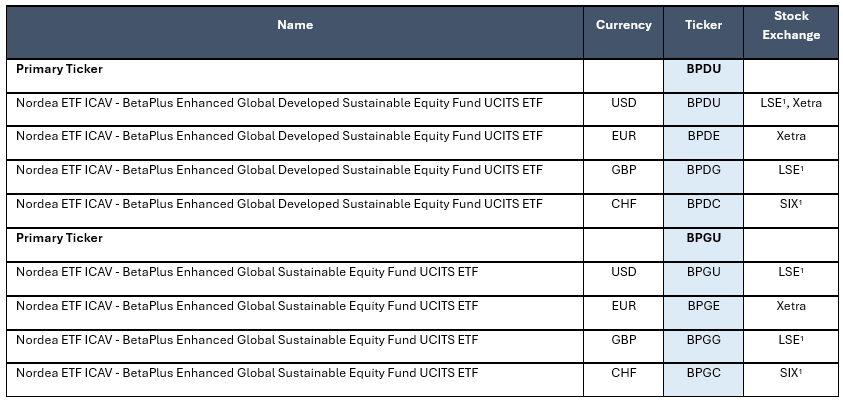Viewport: 843px width, 405px height.
Task: Select the BPGE ticker cell
Action: click(x=703, y=306)
